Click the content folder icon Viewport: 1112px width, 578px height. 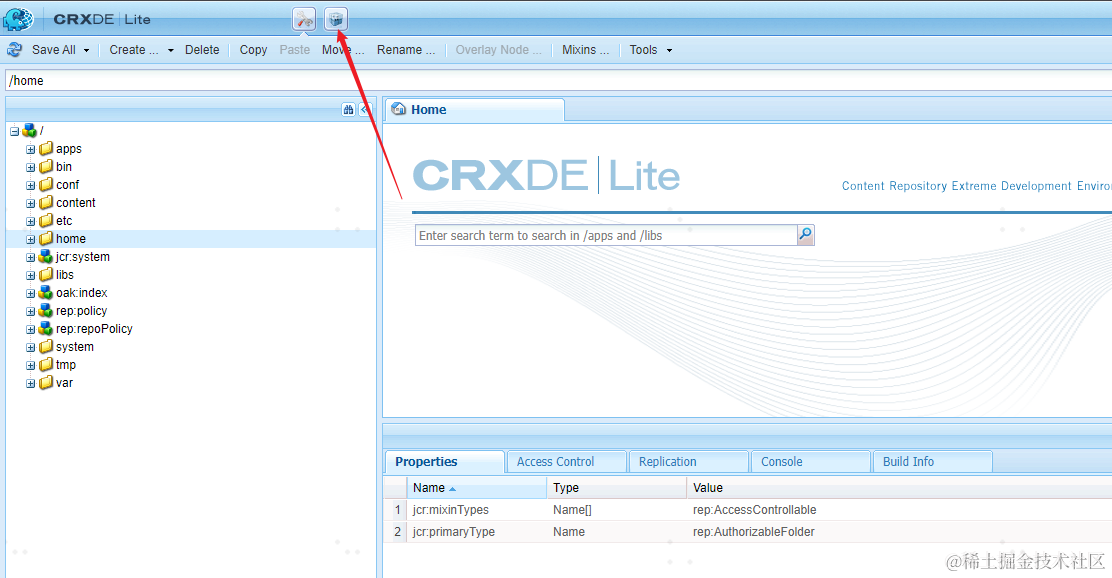(x=46, y=203)
